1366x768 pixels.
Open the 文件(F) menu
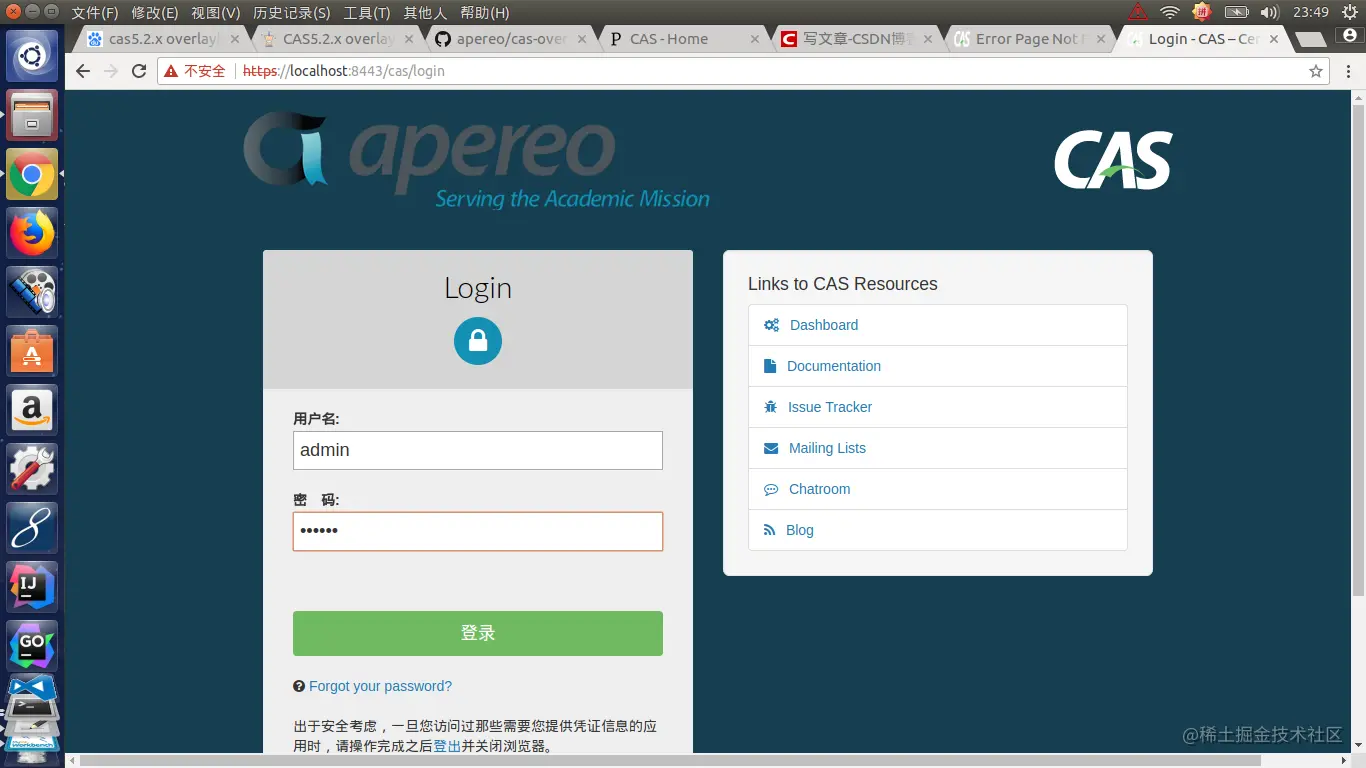point(95,13)
